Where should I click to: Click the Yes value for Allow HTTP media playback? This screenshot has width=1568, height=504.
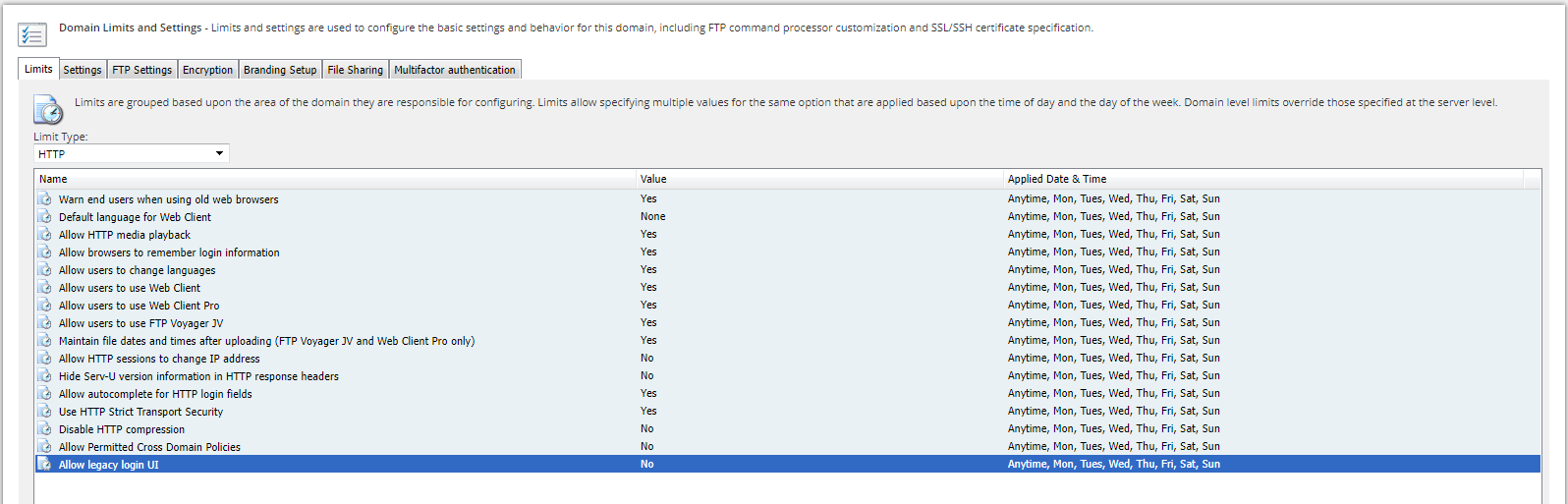pos(648,234)
